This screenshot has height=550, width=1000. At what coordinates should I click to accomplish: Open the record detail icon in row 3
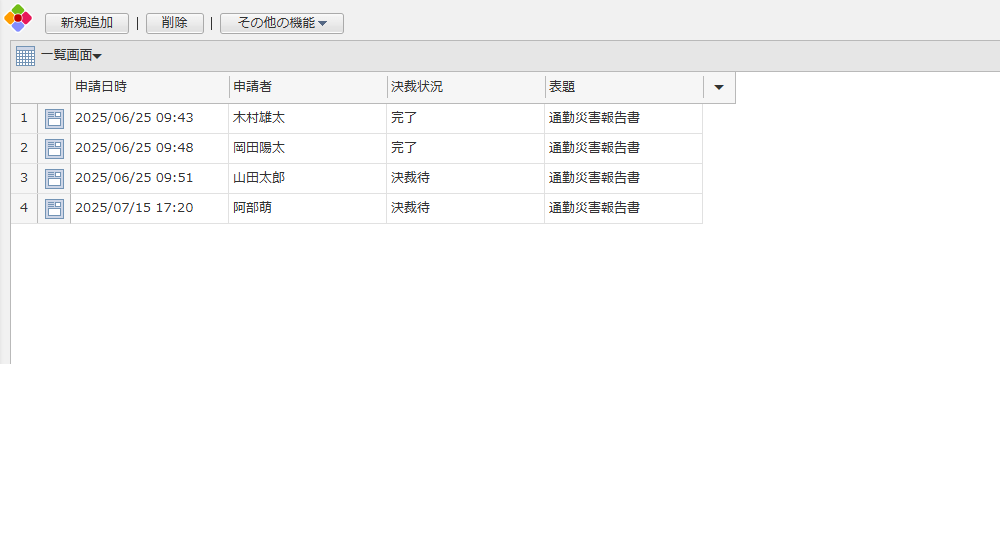(x=54, y=179)
